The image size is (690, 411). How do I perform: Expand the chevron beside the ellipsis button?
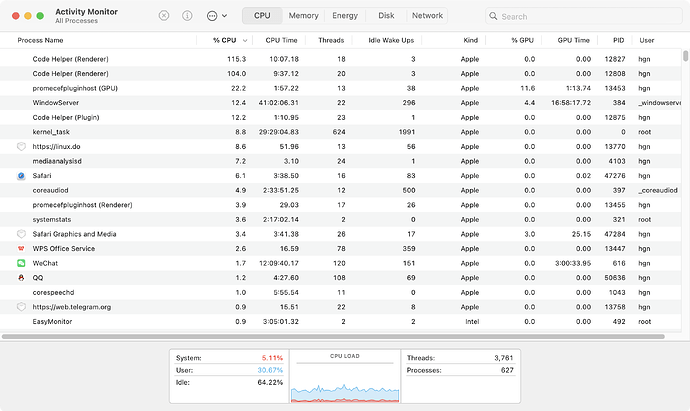click(x=224, y=16)
